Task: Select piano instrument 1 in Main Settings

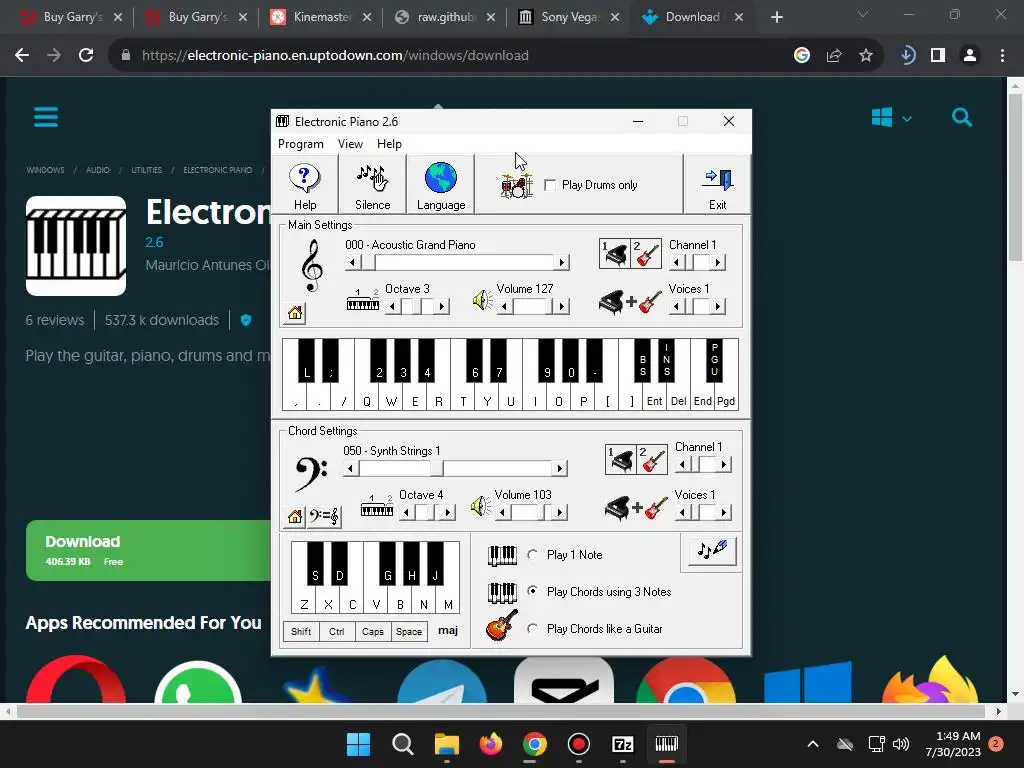Action: (615, 253)
